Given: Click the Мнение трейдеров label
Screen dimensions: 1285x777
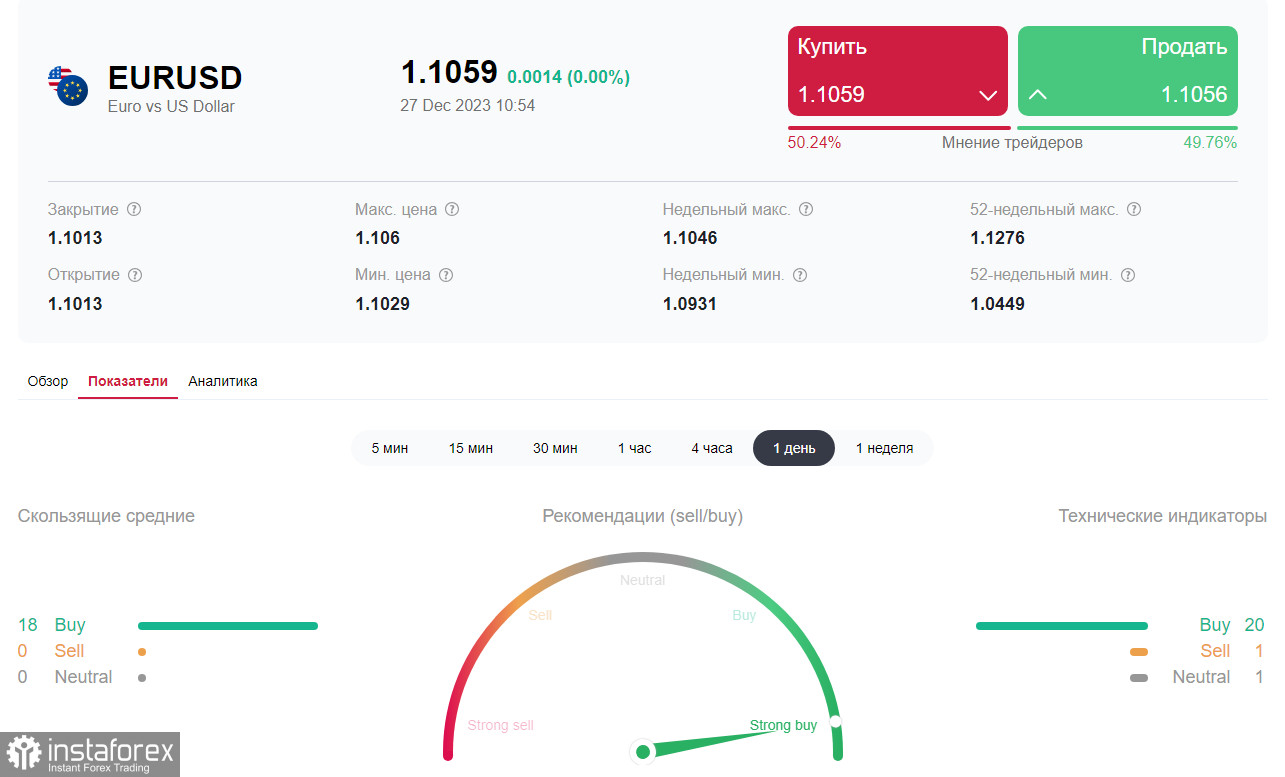Looking at the screenshot, I should (x=1012, y=143).
